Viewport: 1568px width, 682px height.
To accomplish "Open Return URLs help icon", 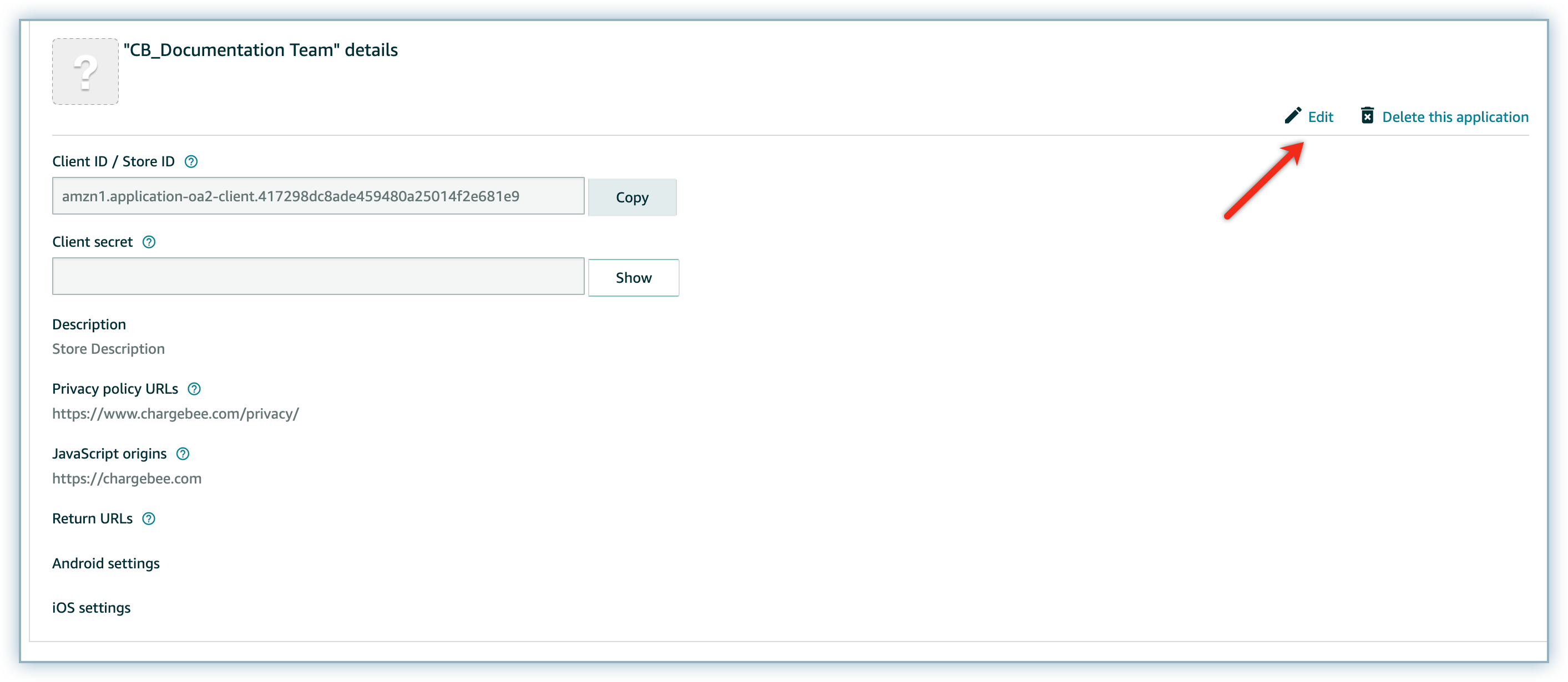I will [x=149, y=519].
